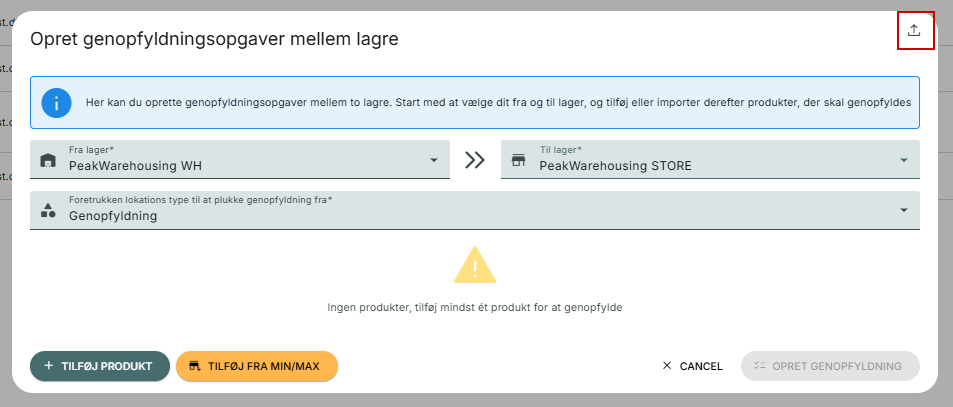Click the upload/import icon in top corner
The width and height of the screenshot is (953, 407).
(x=914, y=30)
